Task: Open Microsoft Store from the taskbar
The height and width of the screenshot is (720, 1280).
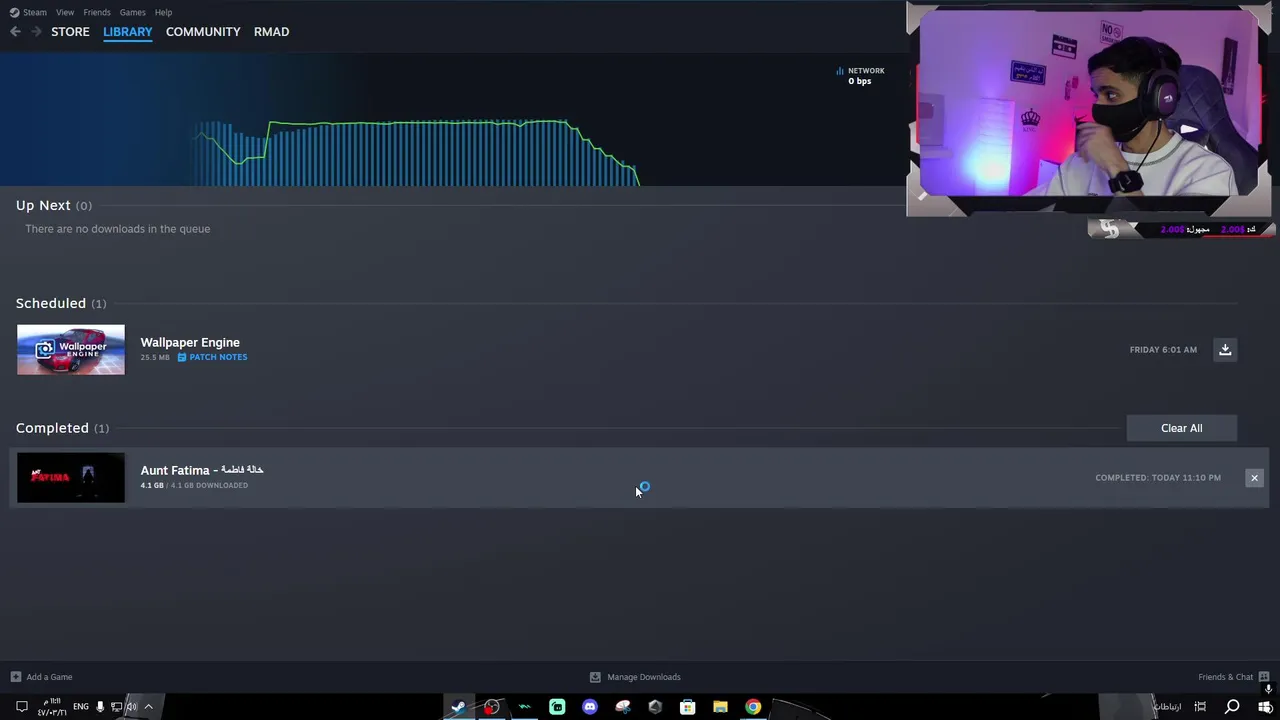Action: pyautogui.click(x=687, y=707)
